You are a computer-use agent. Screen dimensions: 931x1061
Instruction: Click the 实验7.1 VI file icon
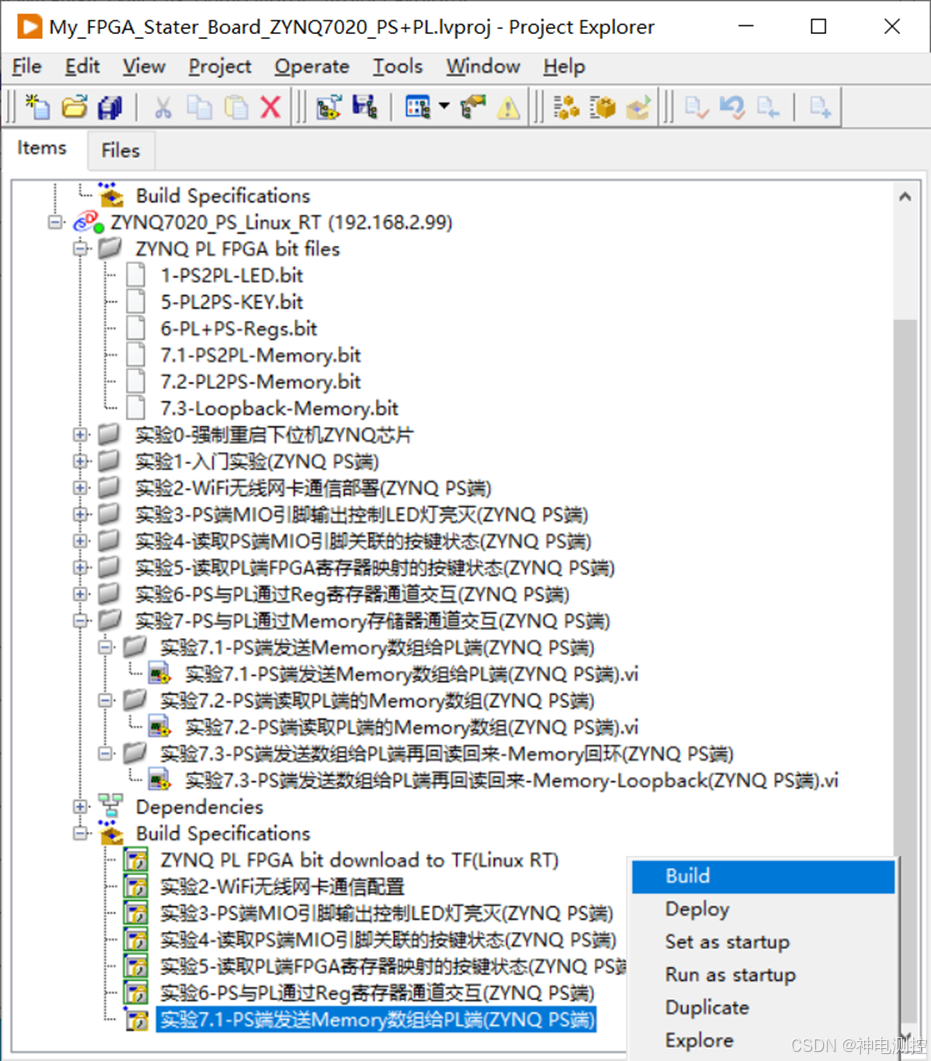pyautogui.click(x=160, y=674)
